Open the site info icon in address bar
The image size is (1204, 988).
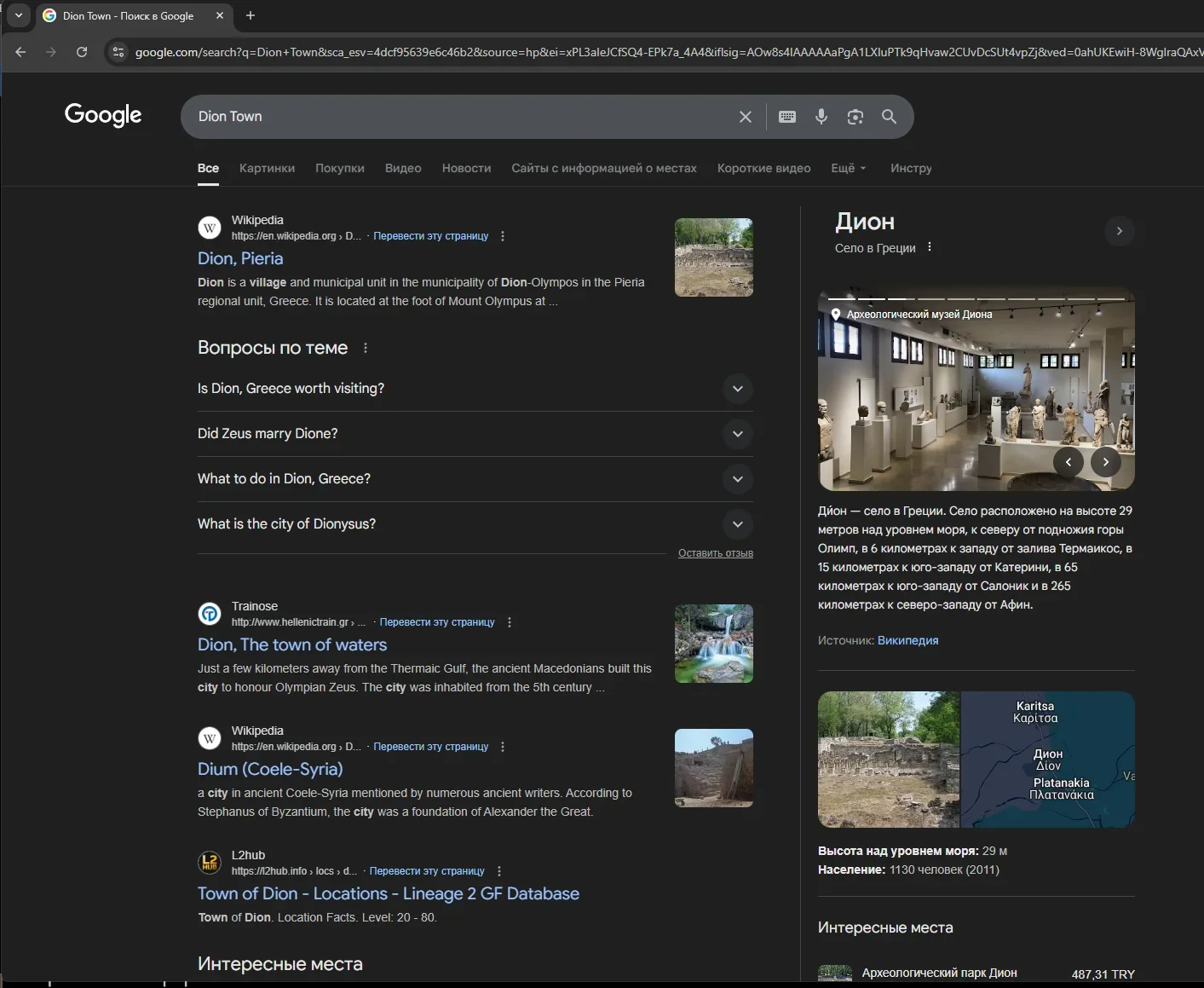(118, 52)
